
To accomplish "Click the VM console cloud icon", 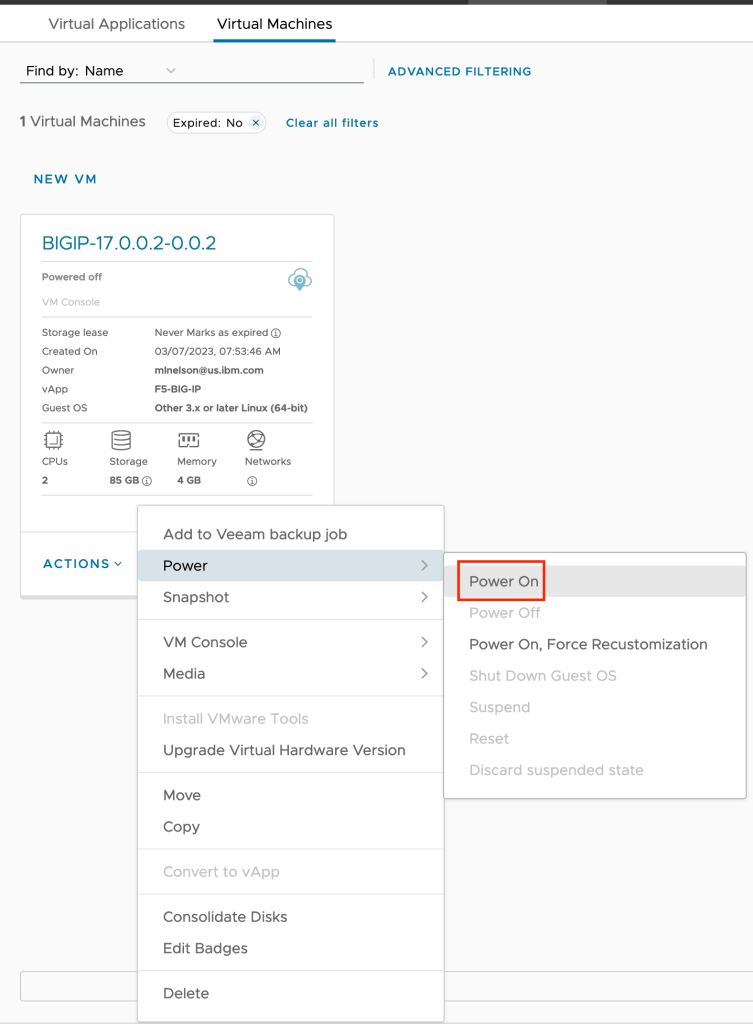I will tap(299, 280).
